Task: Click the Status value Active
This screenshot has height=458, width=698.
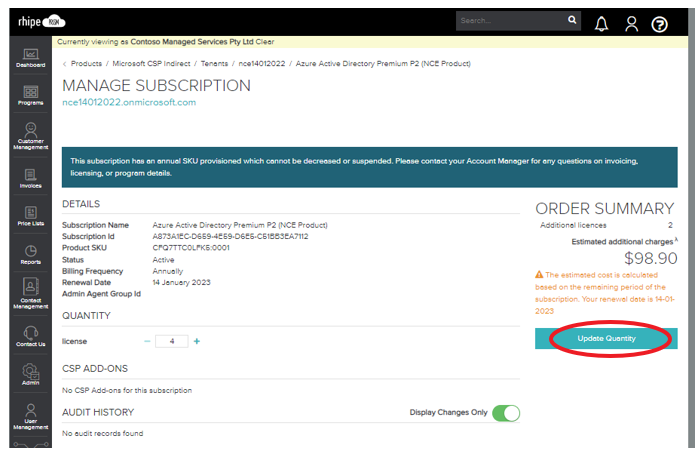Action: click(x=163, y=260)
